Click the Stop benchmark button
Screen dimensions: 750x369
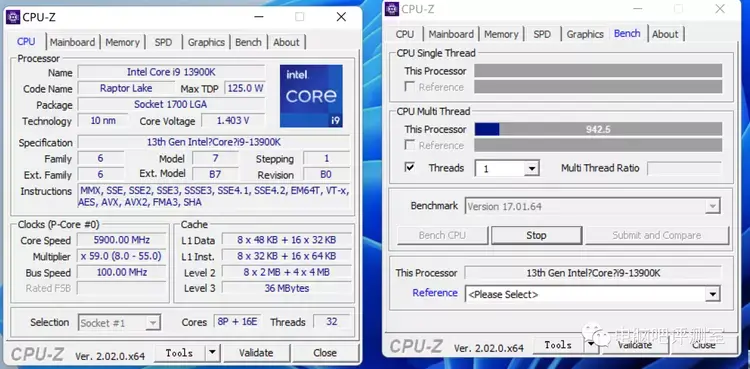pos(536,235)
